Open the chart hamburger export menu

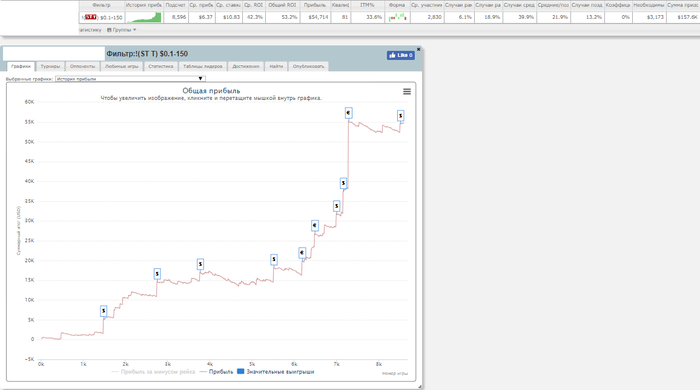407,91
